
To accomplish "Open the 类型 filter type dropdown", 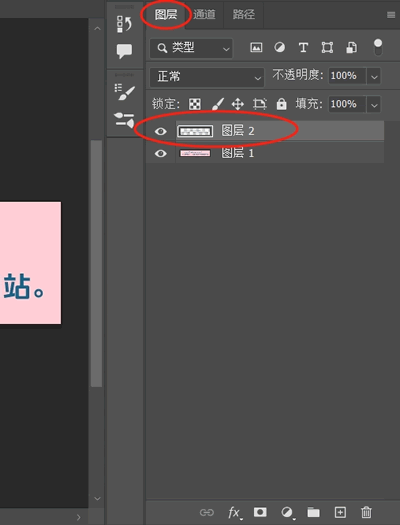I will [x=191, y=48].
